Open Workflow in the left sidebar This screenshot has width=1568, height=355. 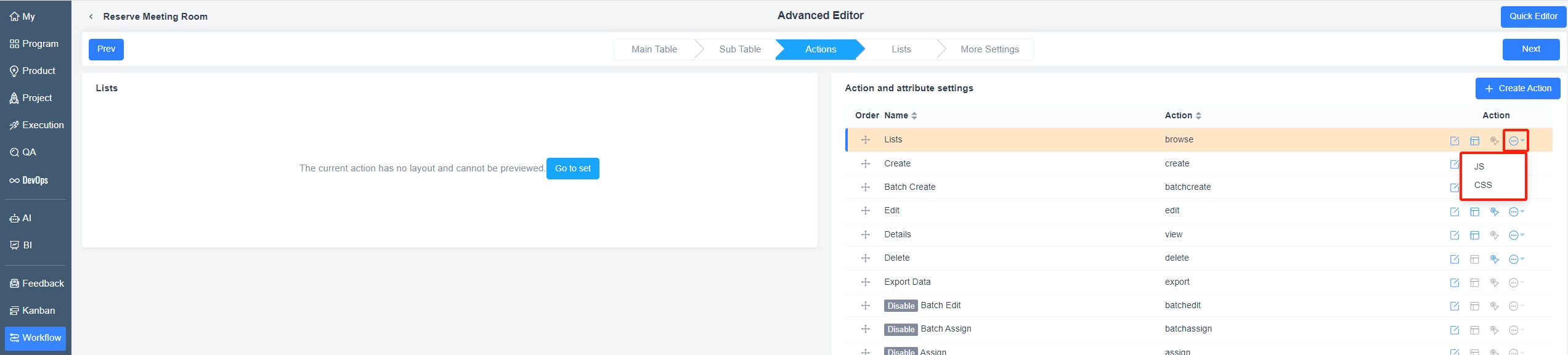[x=35, y=338]
